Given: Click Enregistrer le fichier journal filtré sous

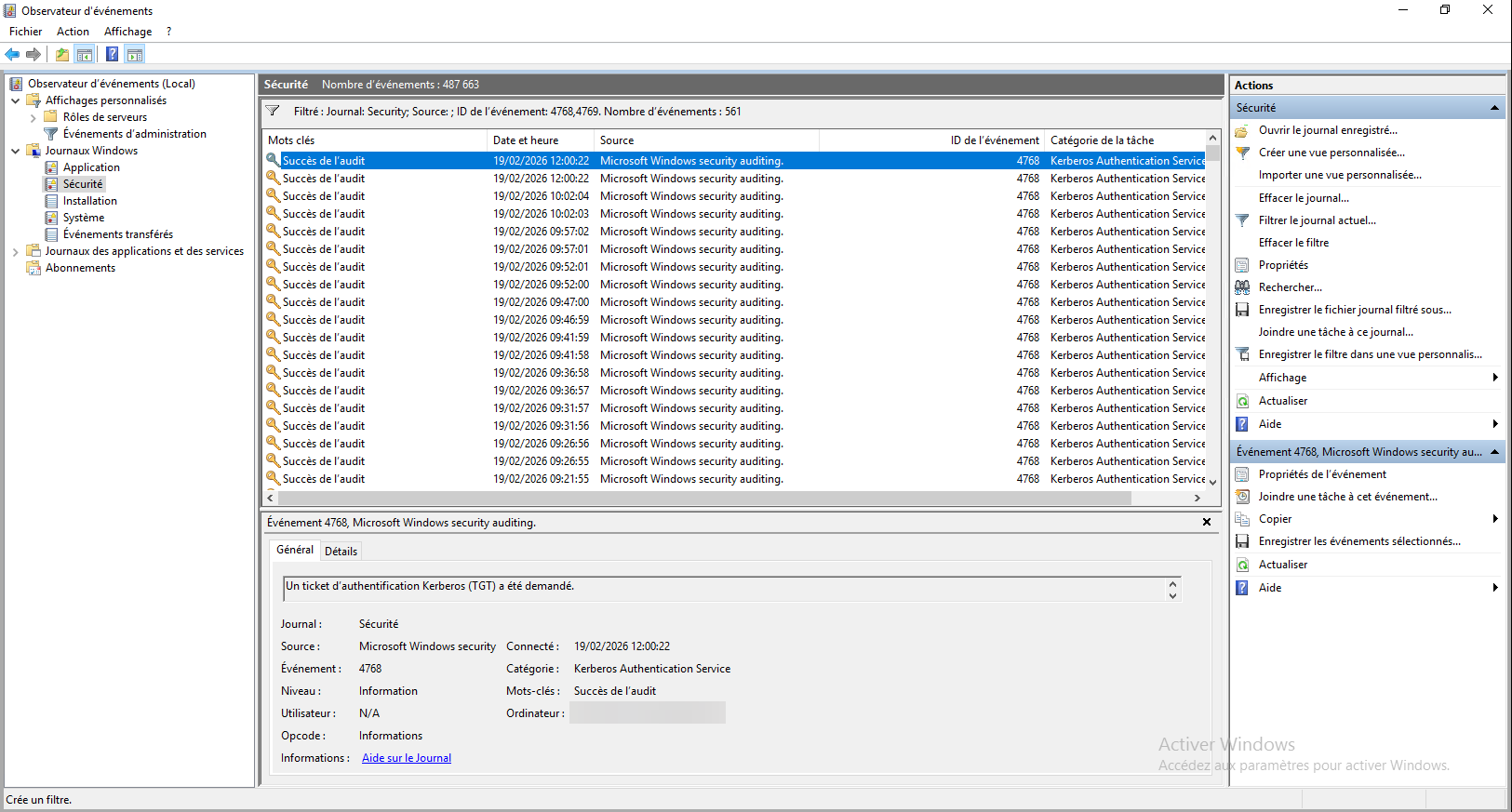Looking at the screenshot, I should (x=1355, y=310).
